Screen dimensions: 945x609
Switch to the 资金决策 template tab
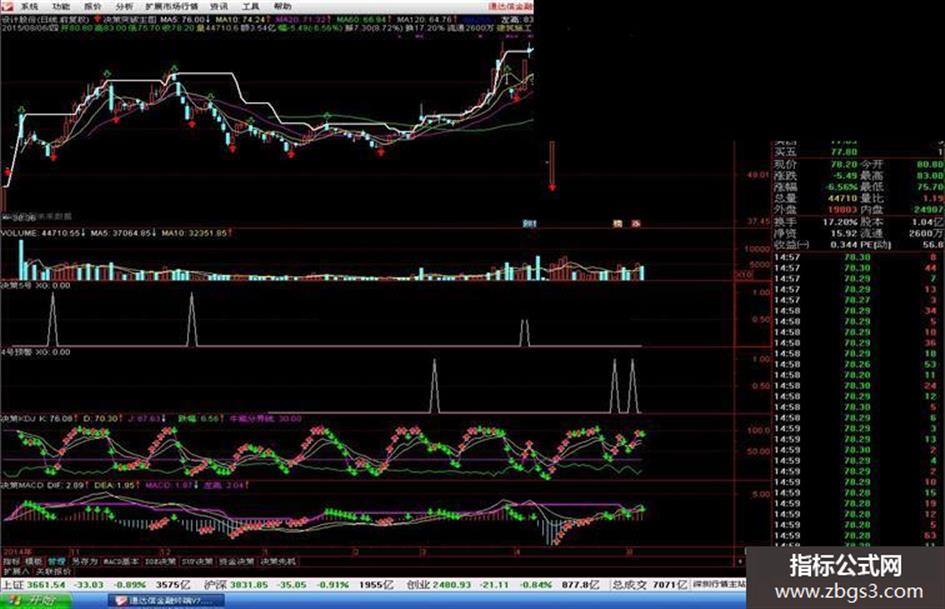pyautogui.click(x=236, y=561)
